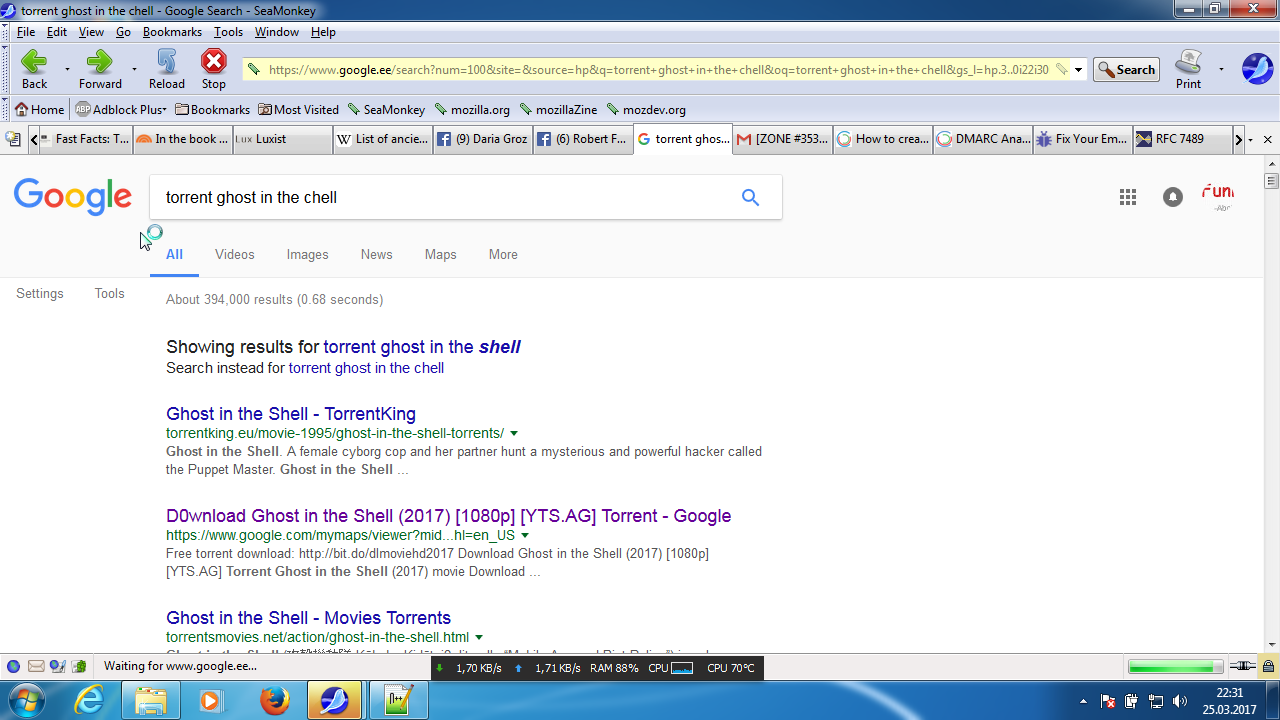Close the current tab with the X
The width and height of the screenshot is (1280, 720).
[1268, 140]
